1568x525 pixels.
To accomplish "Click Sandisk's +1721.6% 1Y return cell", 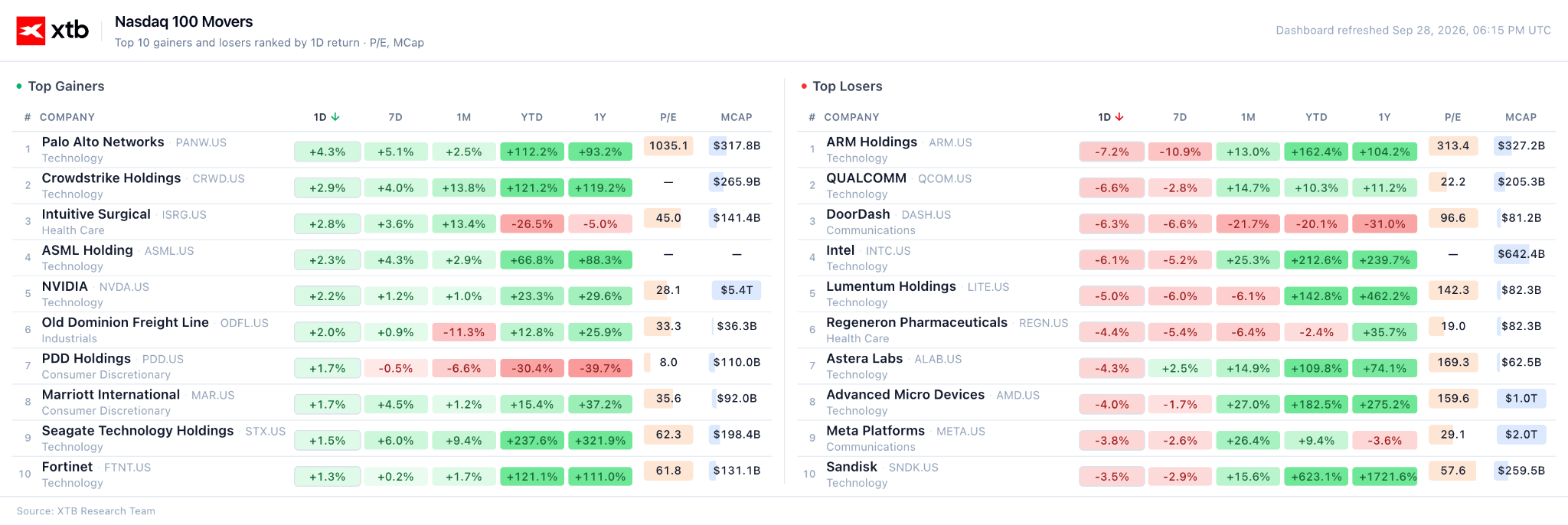I will pyautogui.click(x=1385, y=477).
